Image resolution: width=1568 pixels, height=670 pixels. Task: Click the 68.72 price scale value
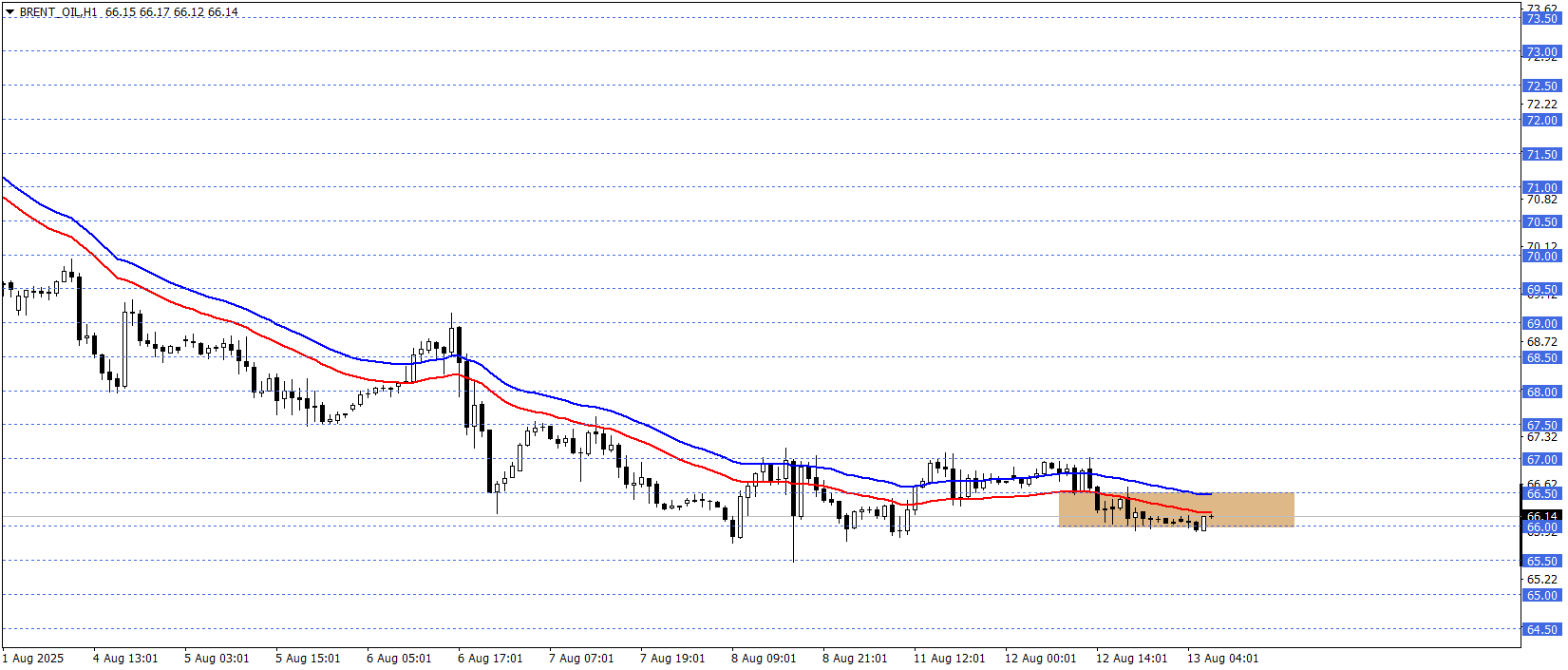coord(1541,341)
